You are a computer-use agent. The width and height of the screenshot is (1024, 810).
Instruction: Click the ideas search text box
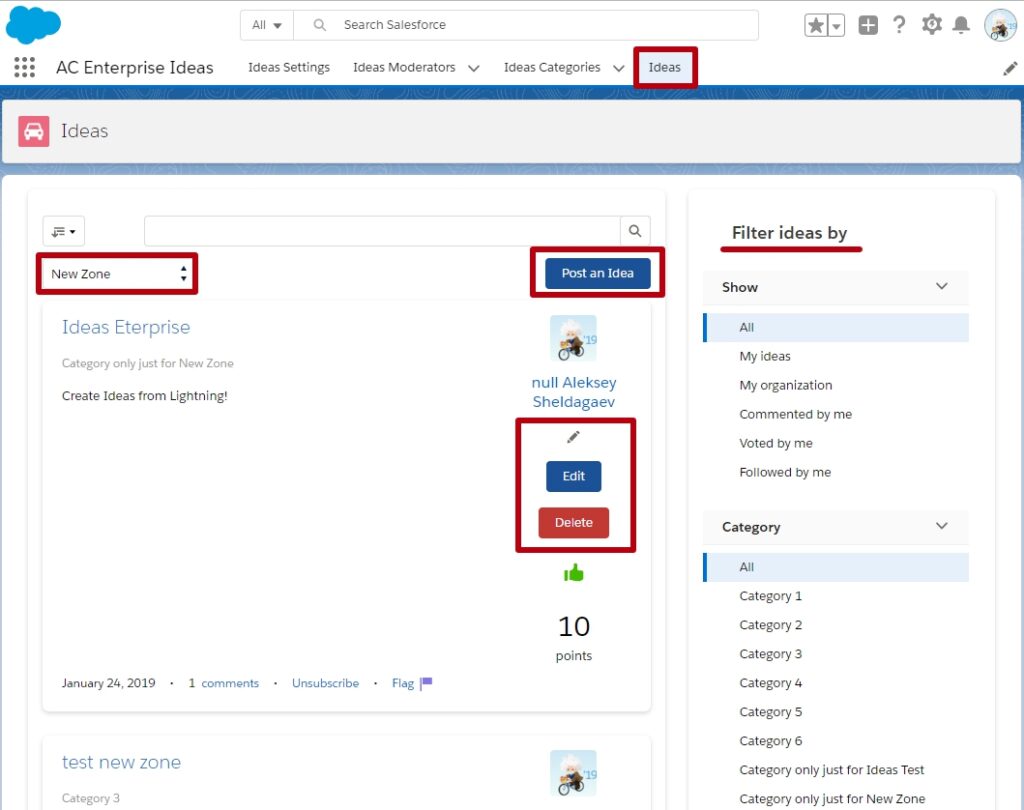coord(382,231)
